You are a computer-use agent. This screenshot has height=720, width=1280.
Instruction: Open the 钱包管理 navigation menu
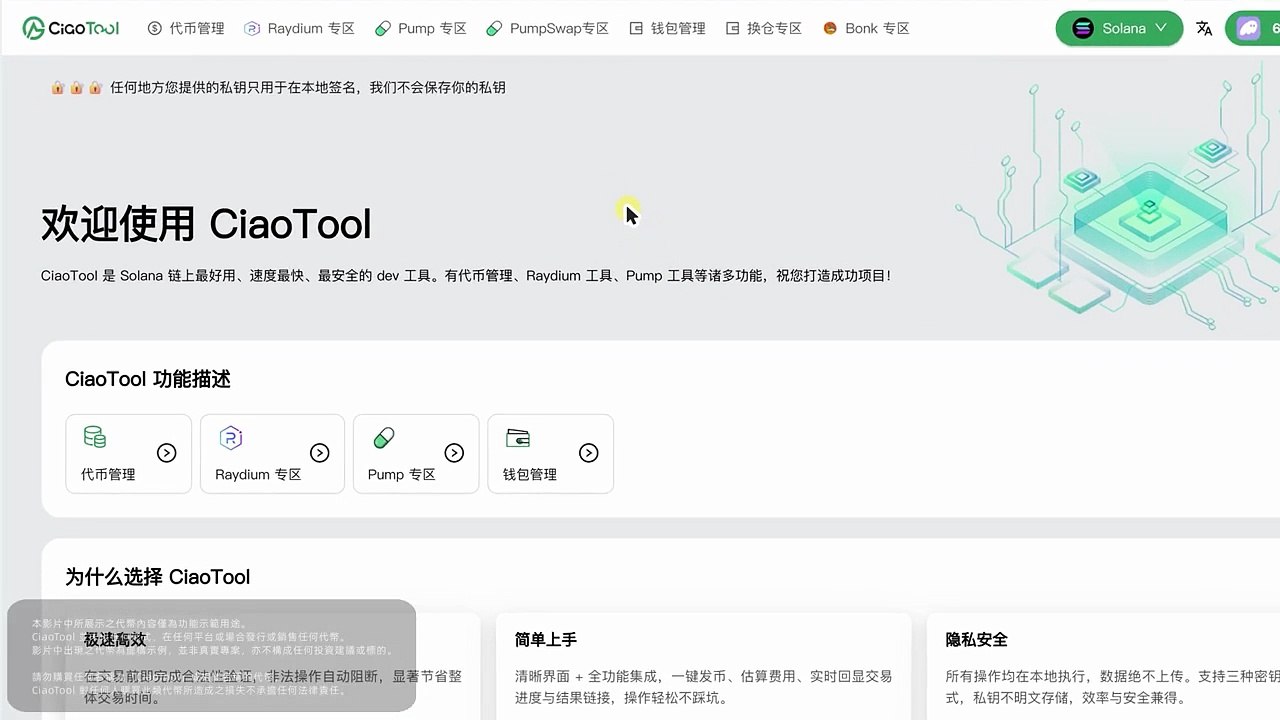(x=667, y=29)
